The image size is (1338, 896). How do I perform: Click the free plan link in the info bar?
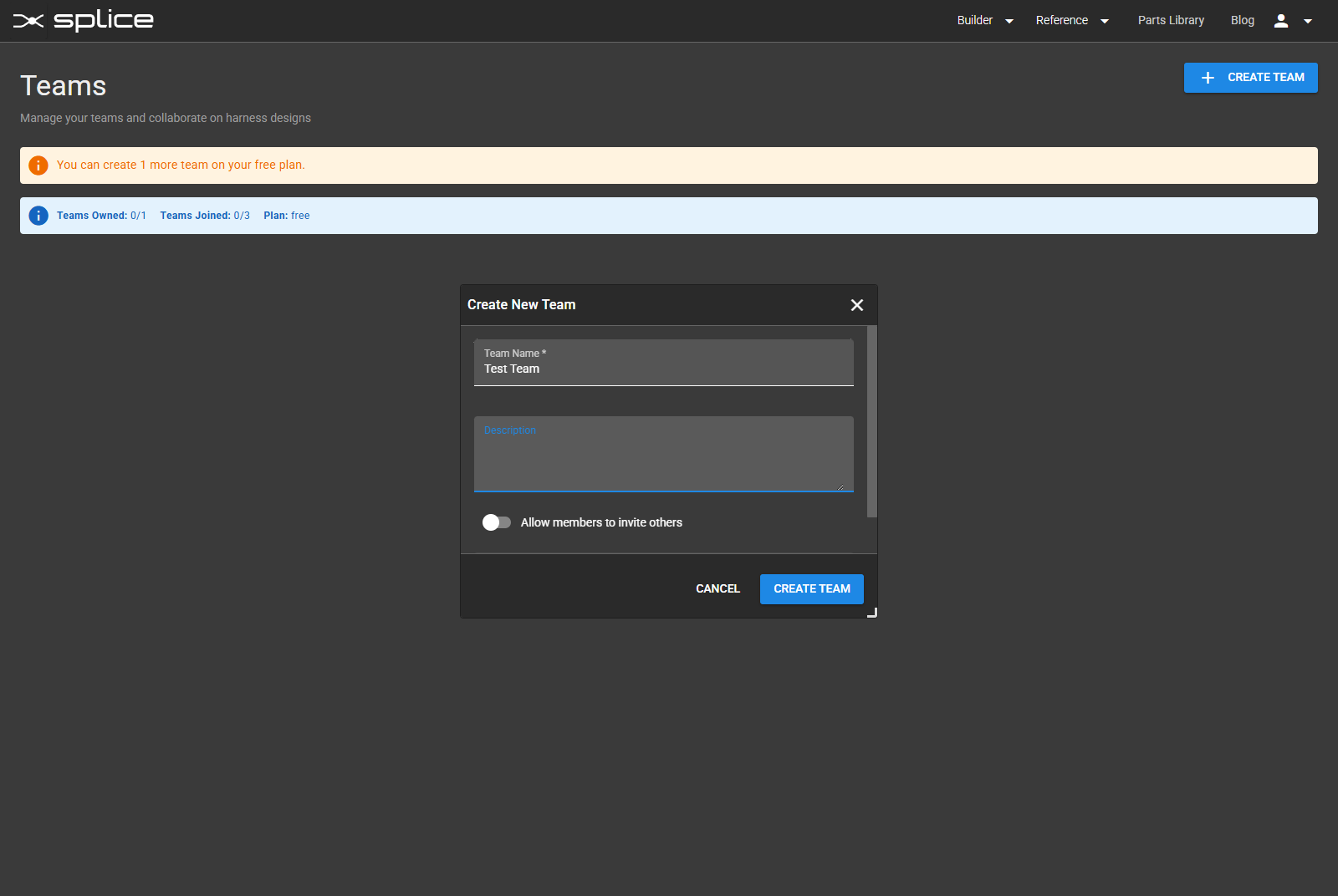coord(300,215)
